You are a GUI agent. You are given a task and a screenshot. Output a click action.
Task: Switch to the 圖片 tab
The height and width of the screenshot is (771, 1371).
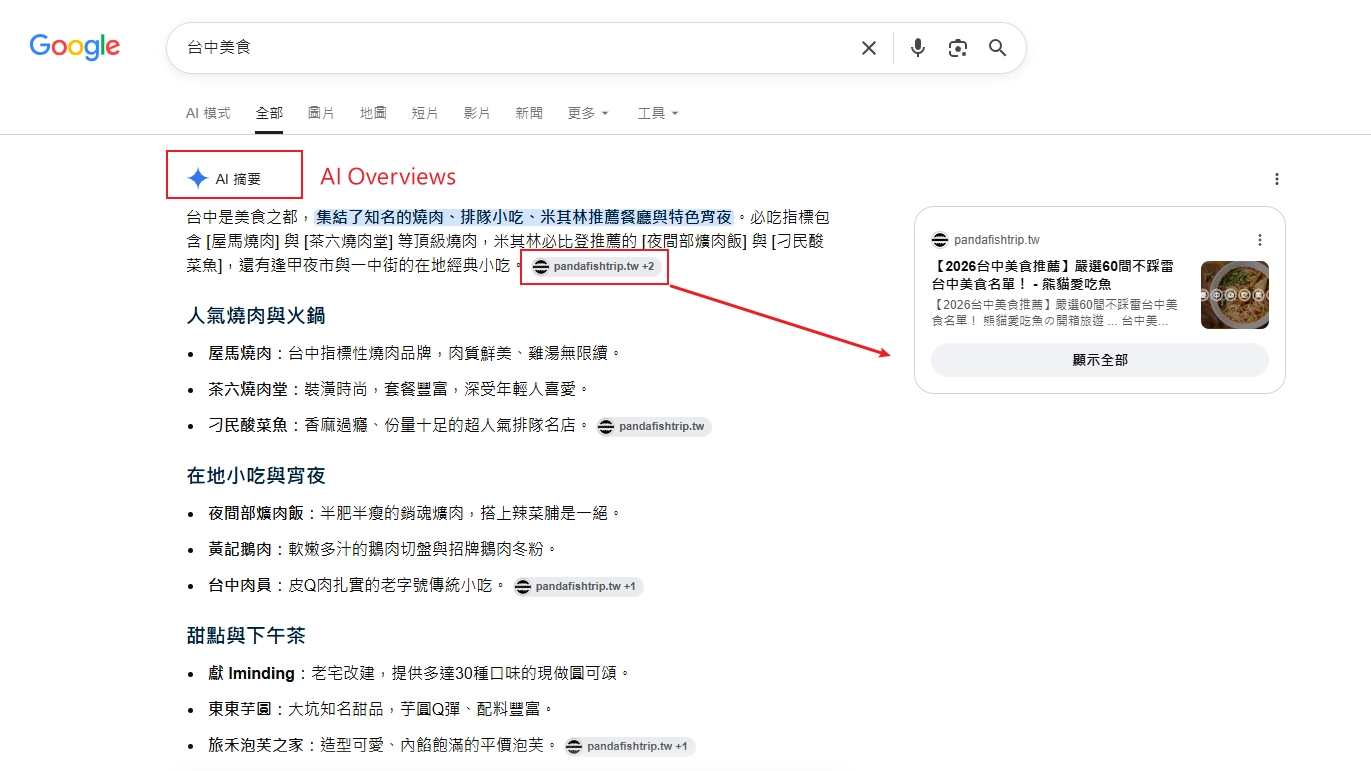pos(321,113)
